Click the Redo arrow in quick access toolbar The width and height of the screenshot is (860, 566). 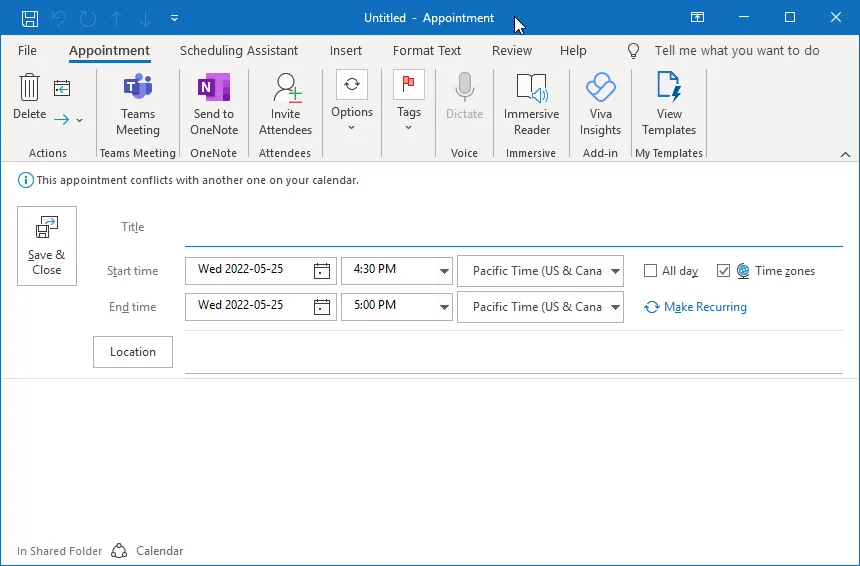88,18
